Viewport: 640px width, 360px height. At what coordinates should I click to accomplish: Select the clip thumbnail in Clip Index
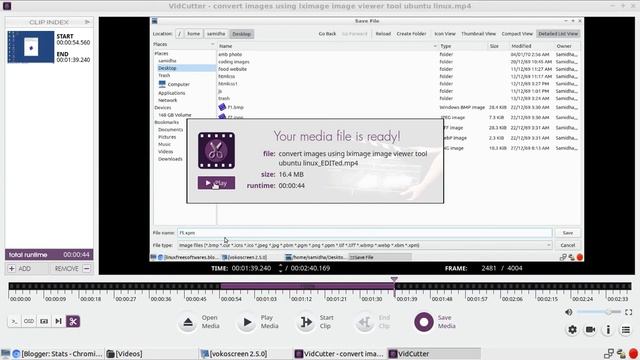31,47
